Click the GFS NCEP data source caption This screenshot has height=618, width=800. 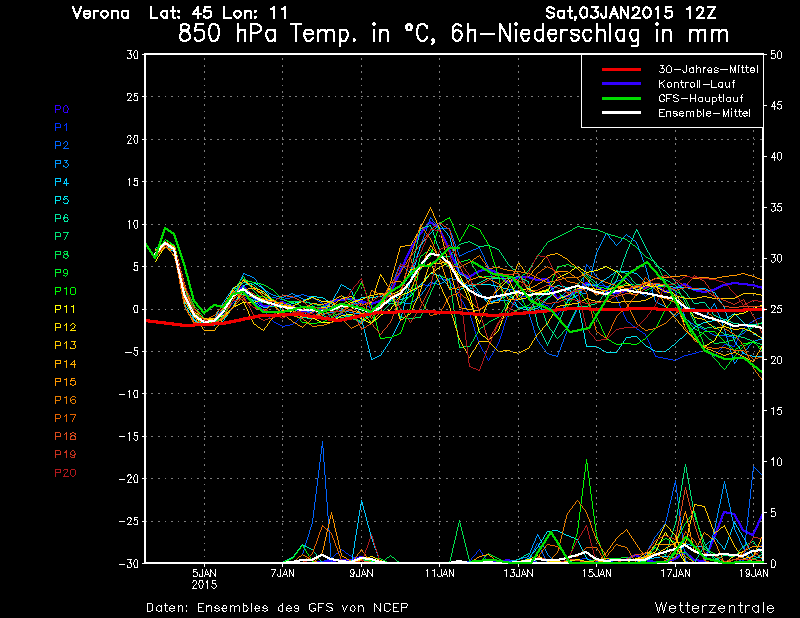(277, 607)
